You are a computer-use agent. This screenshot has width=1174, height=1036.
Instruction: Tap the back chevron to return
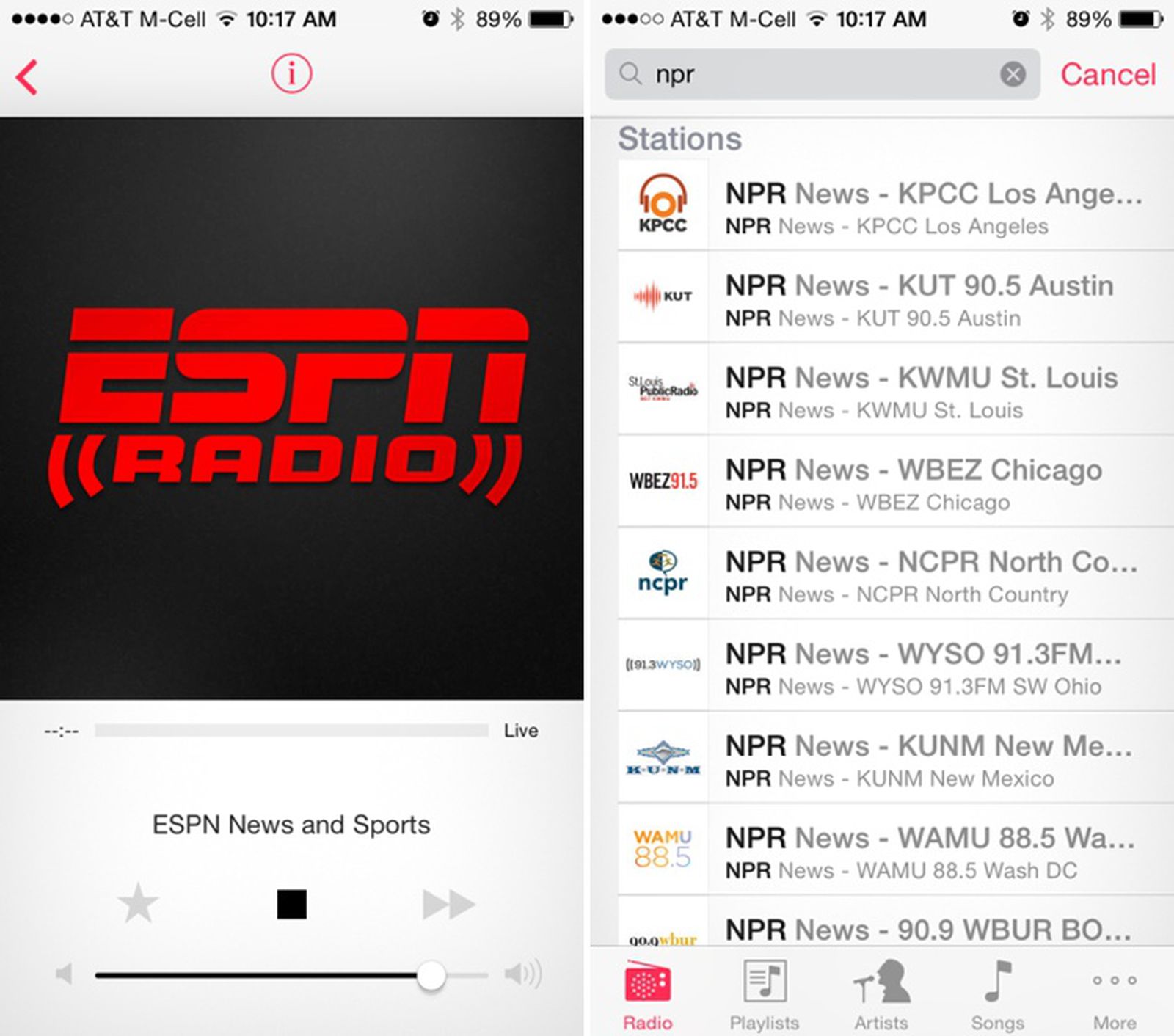[x=26, y=76]
